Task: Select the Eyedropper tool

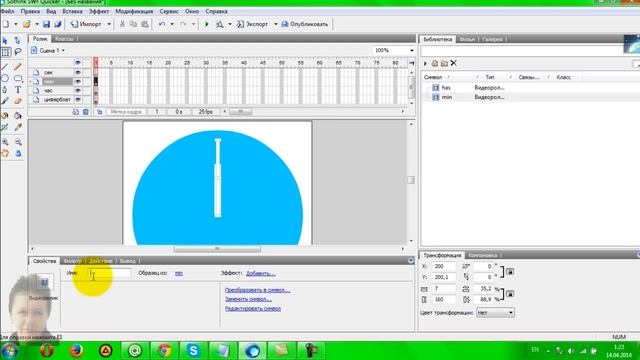Action: [18, 127]
